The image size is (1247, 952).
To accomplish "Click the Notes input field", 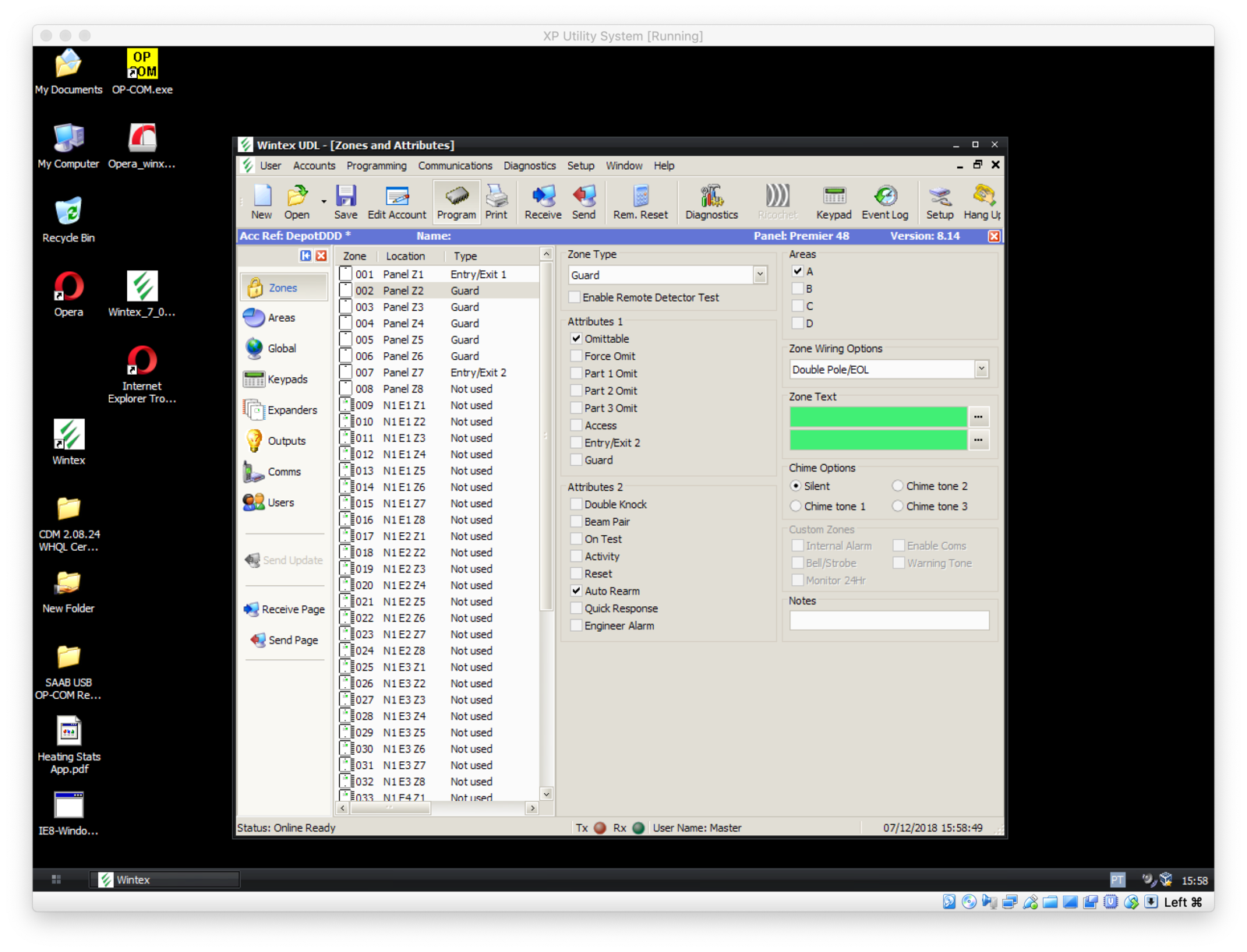I will pos(889,620).
